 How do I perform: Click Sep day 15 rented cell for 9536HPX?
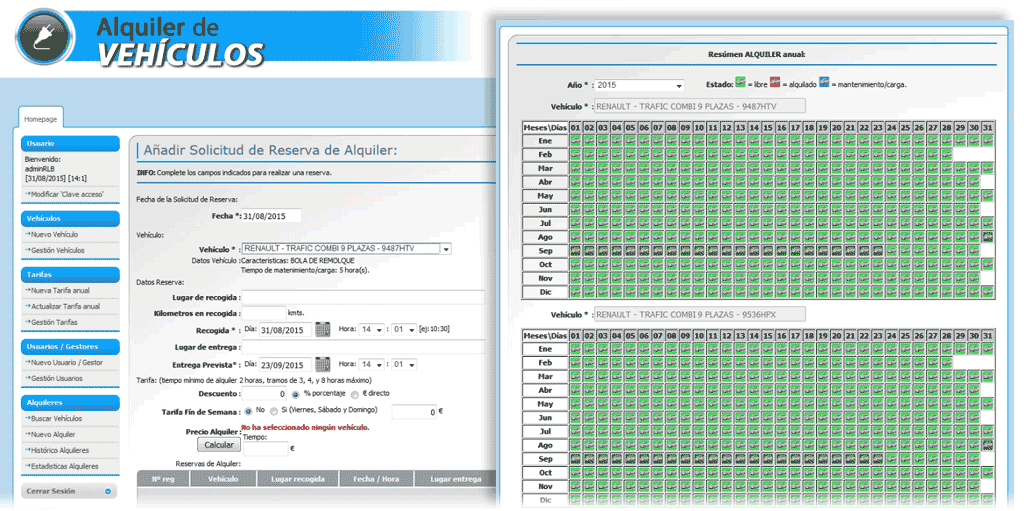tap(768, 459)
